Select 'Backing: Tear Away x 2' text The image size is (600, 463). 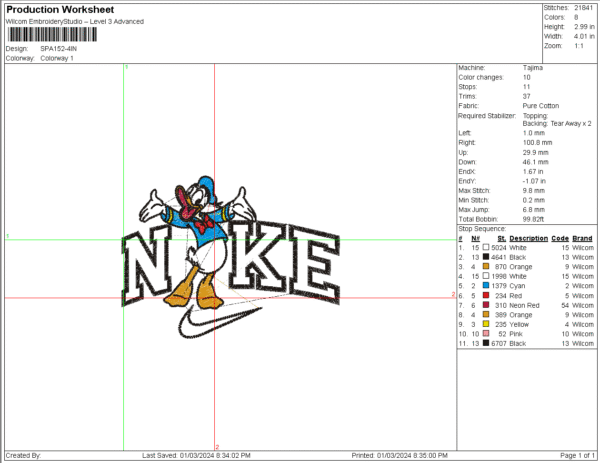tap(557, 124)
